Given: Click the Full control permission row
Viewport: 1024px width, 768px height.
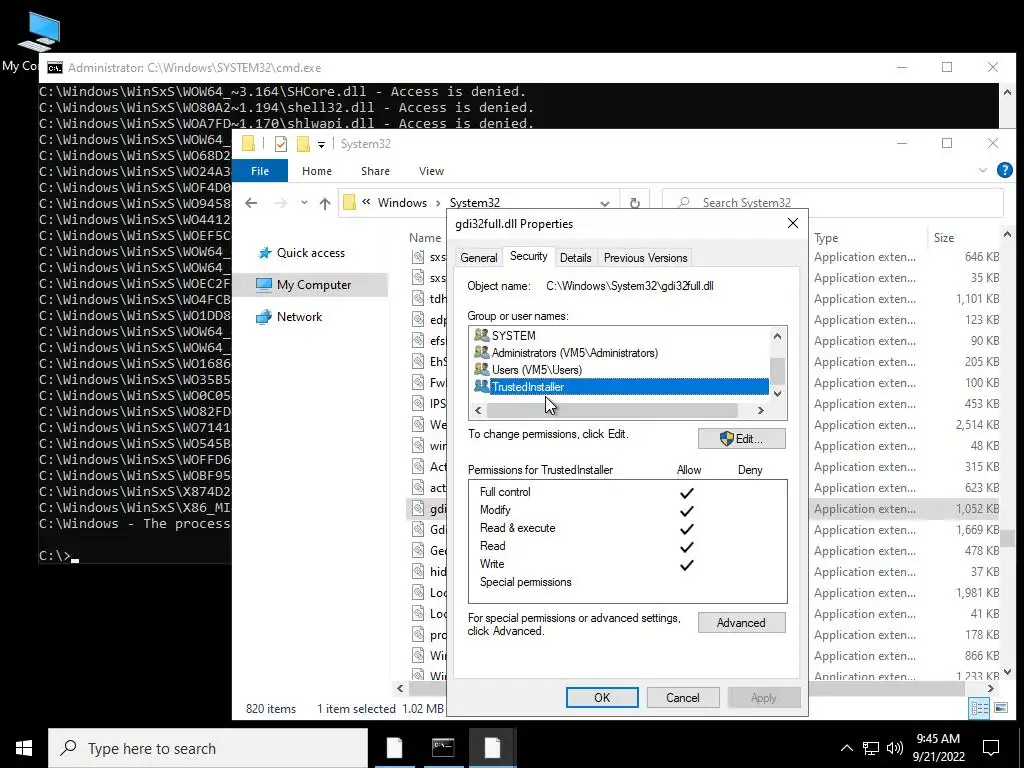Looking at the screenshot, I should [x=627, y=492].
